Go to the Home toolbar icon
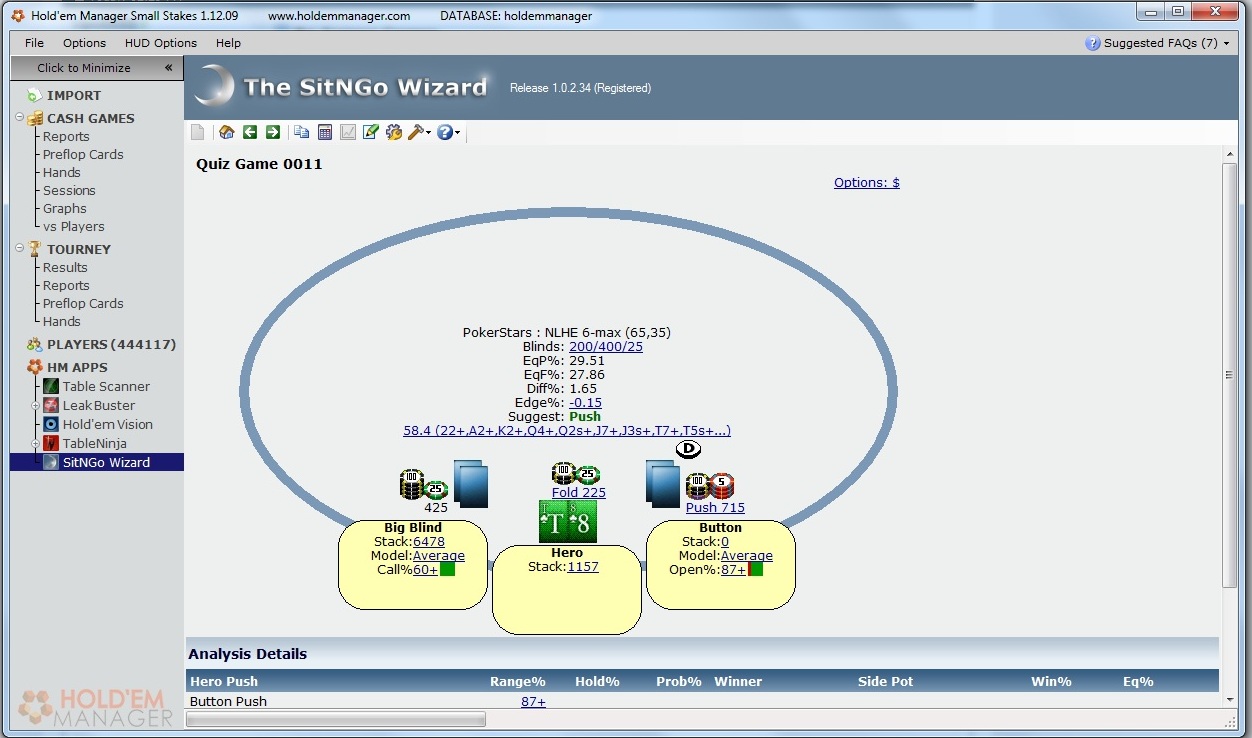Viewport: 1252px width, 738px height. (x=227, y=132)
